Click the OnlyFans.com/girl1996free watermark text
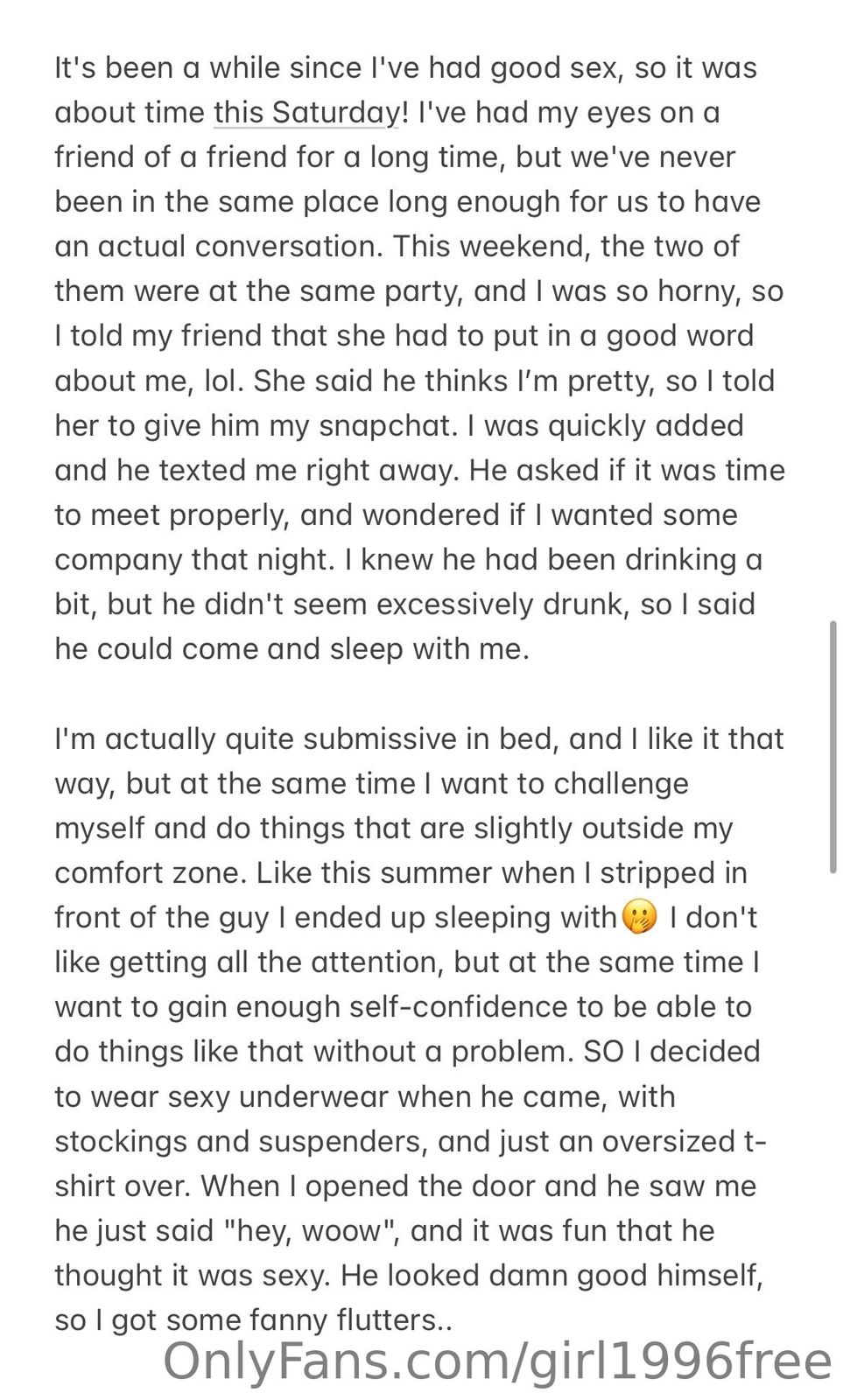The image size is (843, 1400). click(497, 1362)
